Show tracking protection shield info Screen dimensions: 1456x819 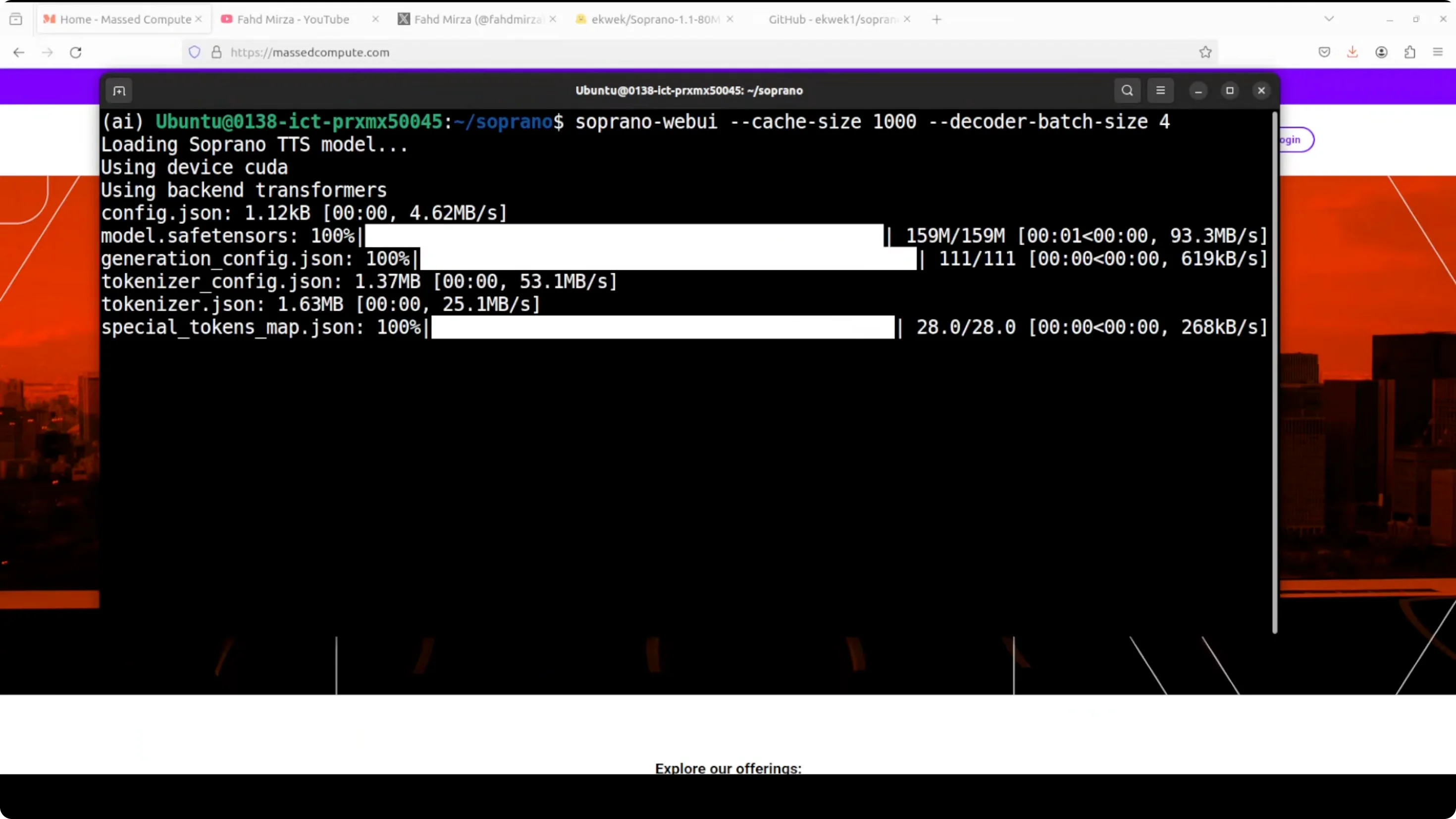(x=195, y=52)
